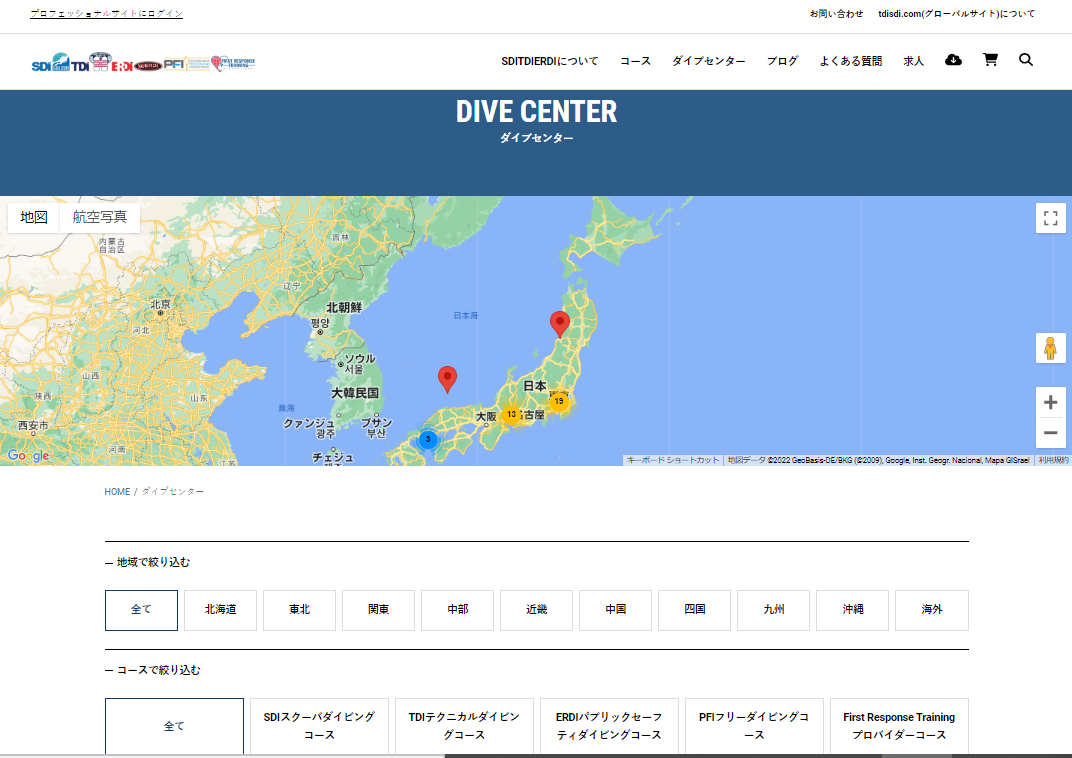Zoom in on the map
This screenshot has width=1072, height=758.
(x=1050, y=403)
